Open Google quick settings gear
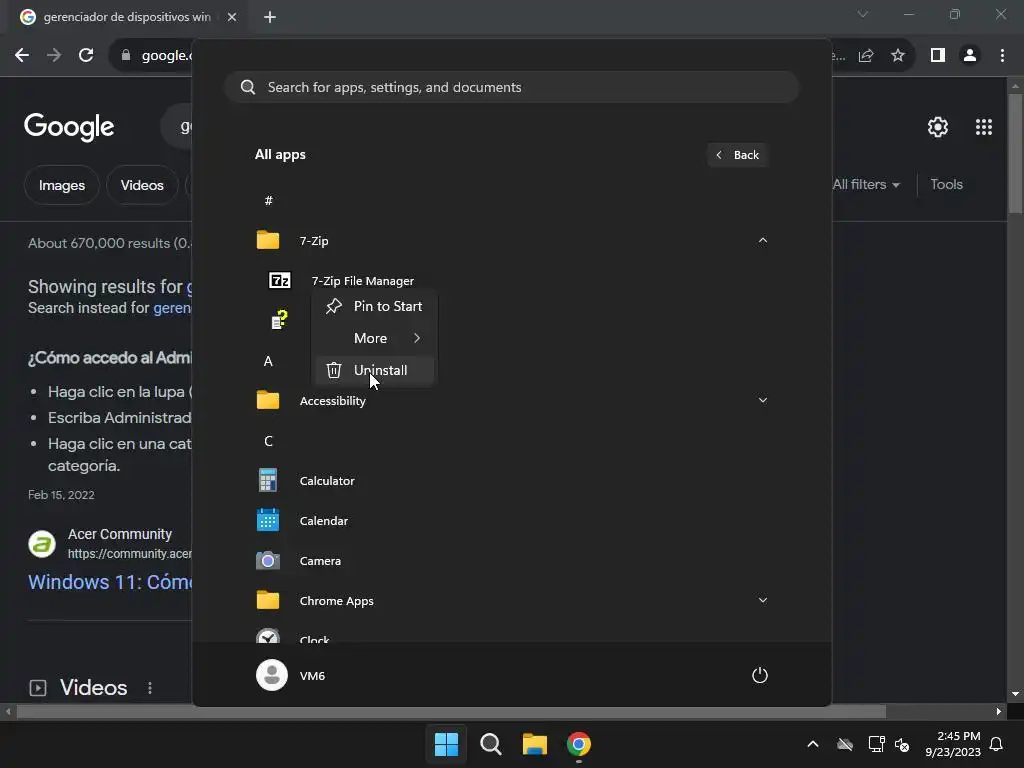1024x768 pixels. [x=938, y=127]
